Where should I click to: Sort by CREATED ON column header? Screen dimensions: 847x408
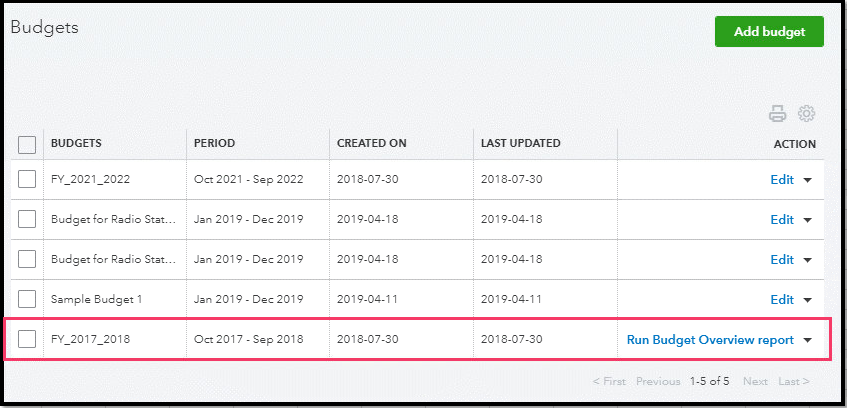pos(372,143)
